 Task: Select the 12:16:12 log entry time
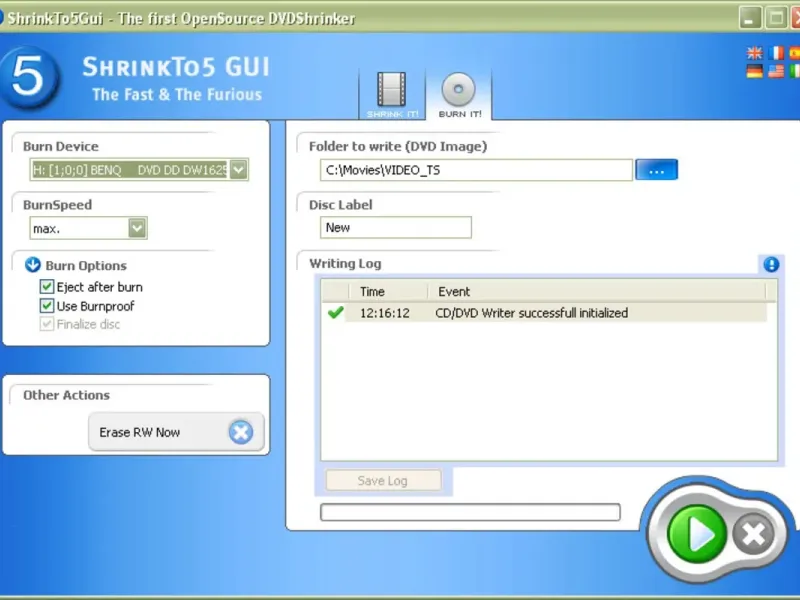point(385,313)
